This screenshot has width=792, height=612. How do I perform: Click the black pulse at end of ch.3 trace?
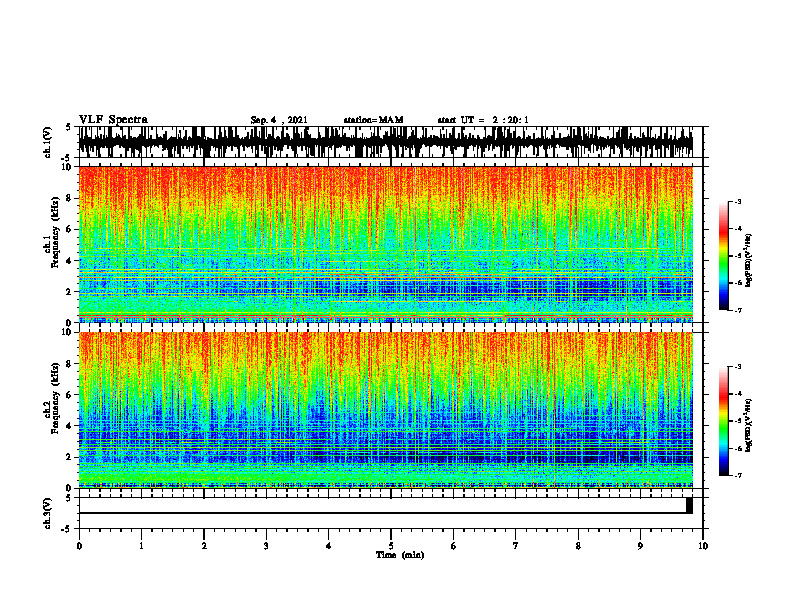(x=689, y=505)
